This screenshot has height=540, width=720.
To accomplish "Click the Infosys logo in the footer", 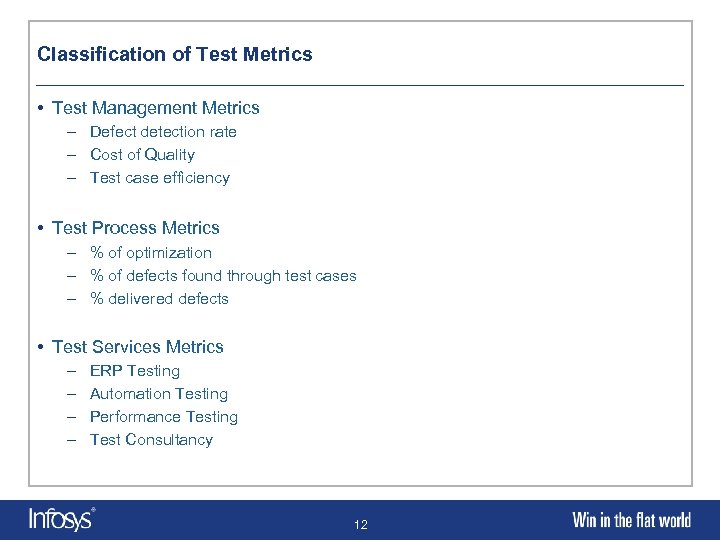I will pos(62,519).
